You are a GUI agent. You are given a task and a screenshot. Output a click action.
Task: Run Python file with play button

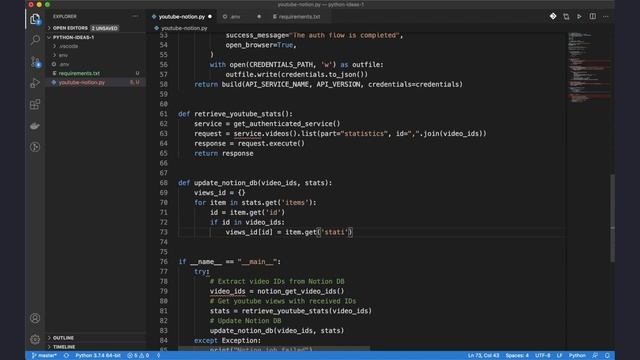[579, 16]
